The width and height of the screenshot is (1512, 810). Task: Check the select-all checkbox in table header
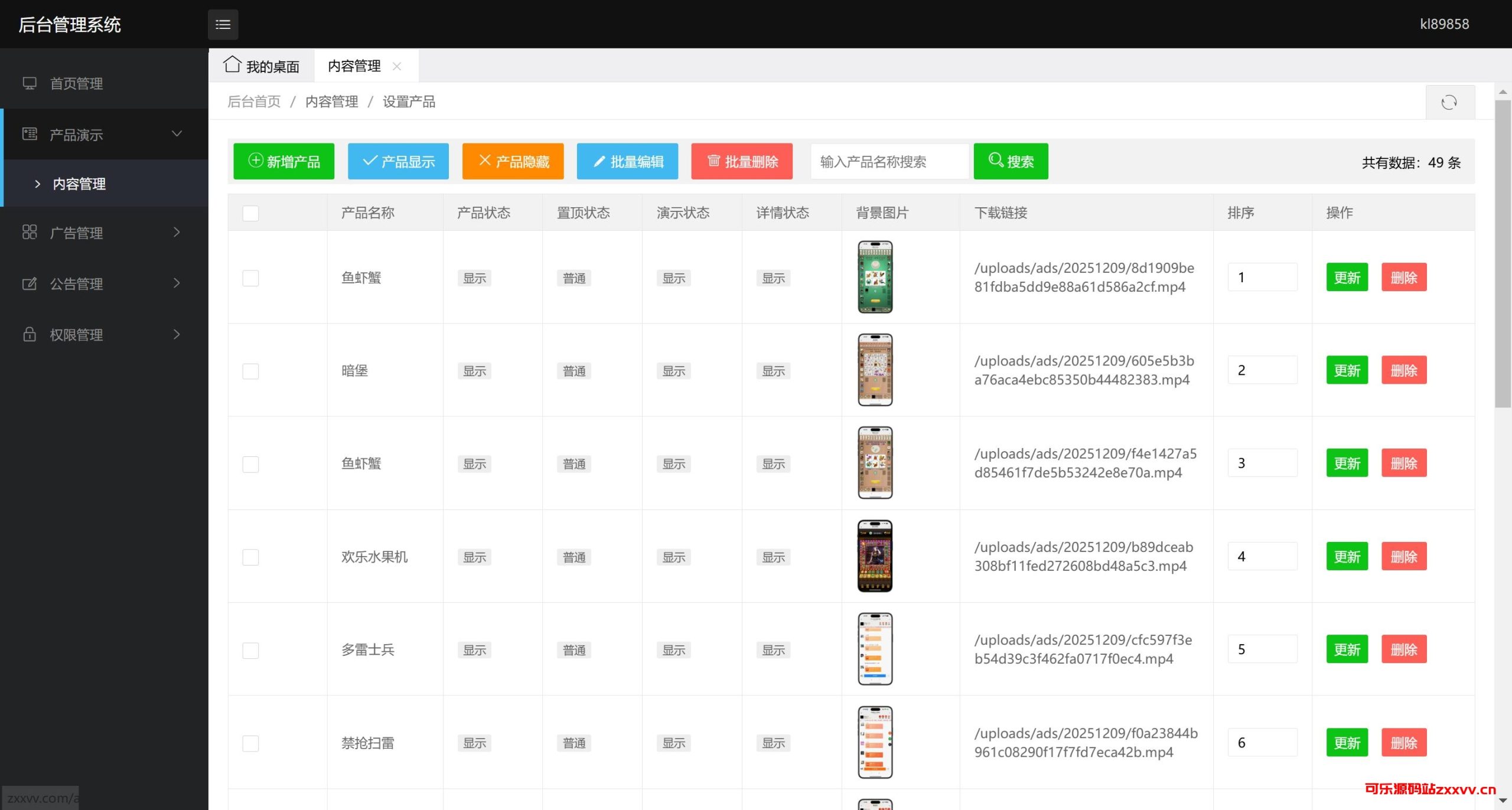coord(250,213)
